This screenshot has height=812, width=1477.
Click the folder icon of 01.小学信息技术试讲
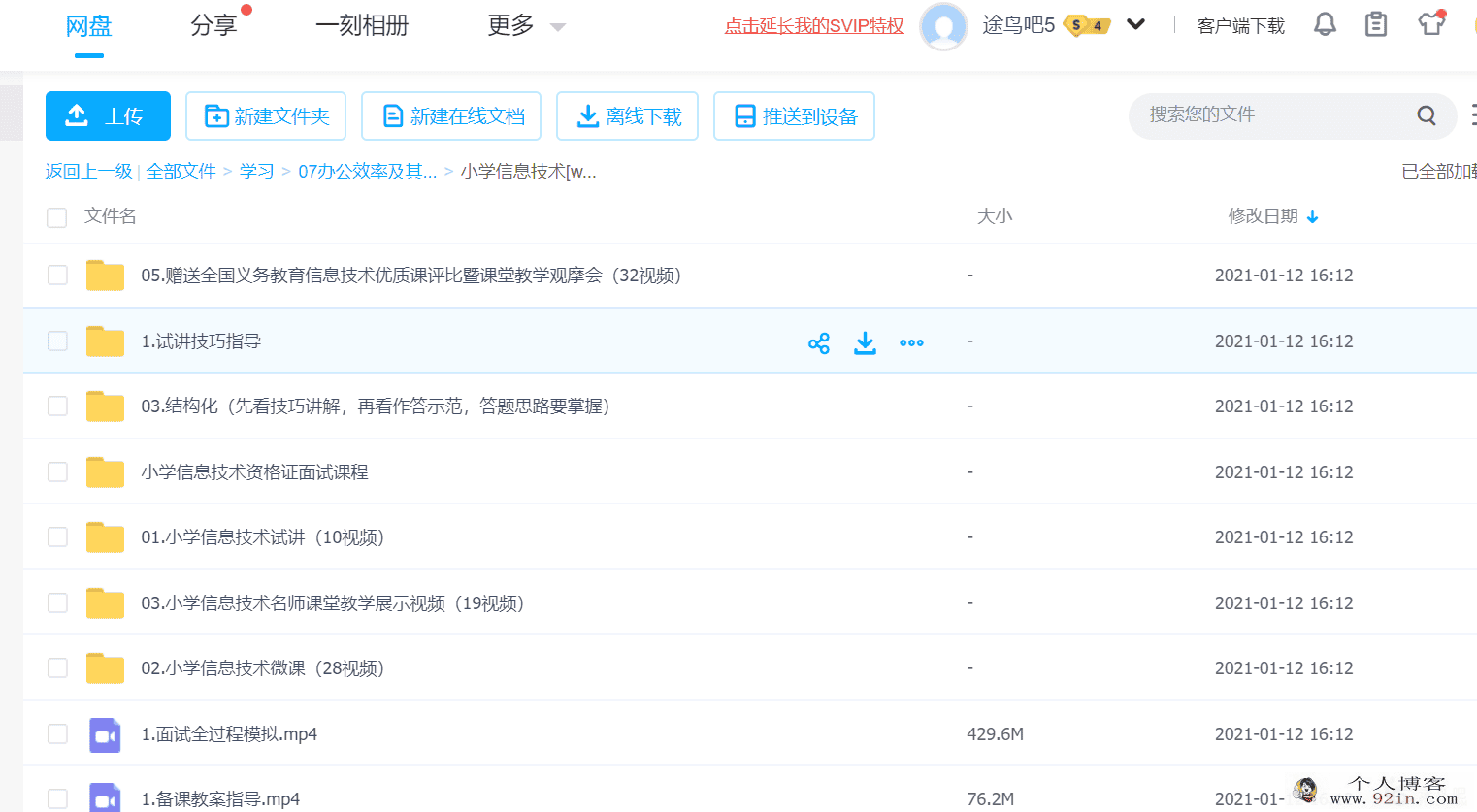coord(105,537)
